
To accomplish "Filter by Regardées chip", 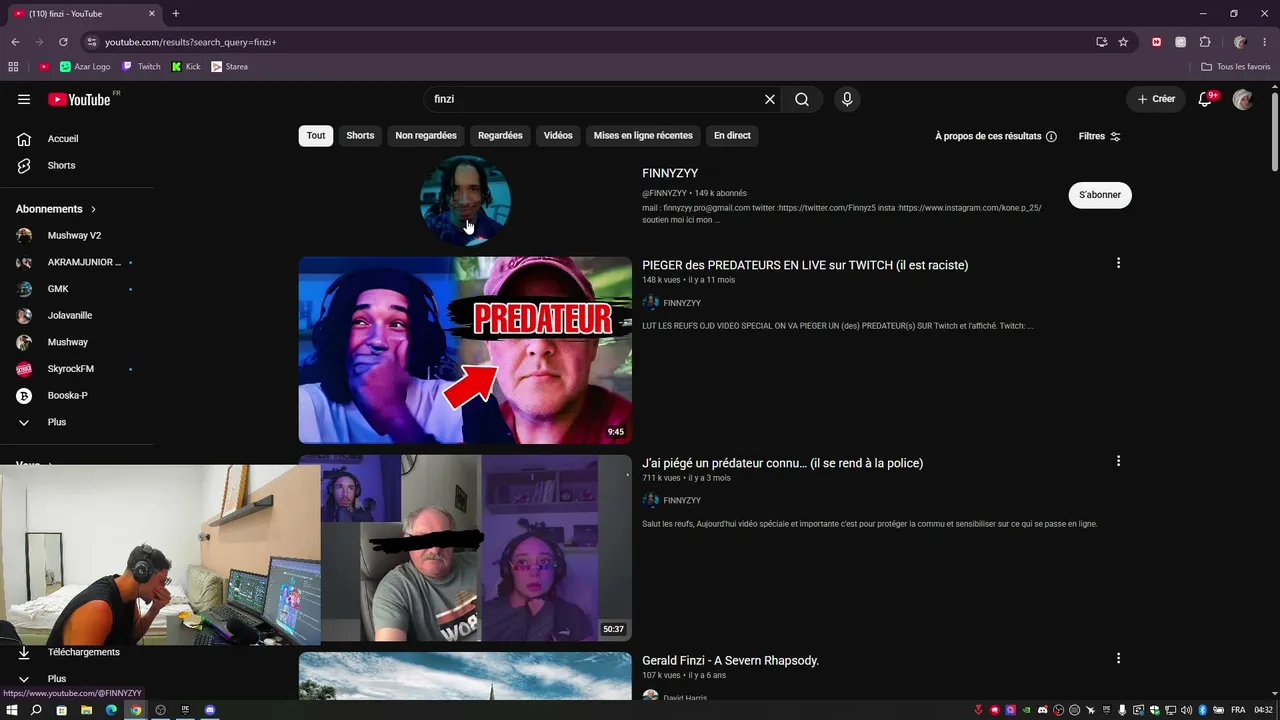I will pyautogui.click(x=500, y=136).
